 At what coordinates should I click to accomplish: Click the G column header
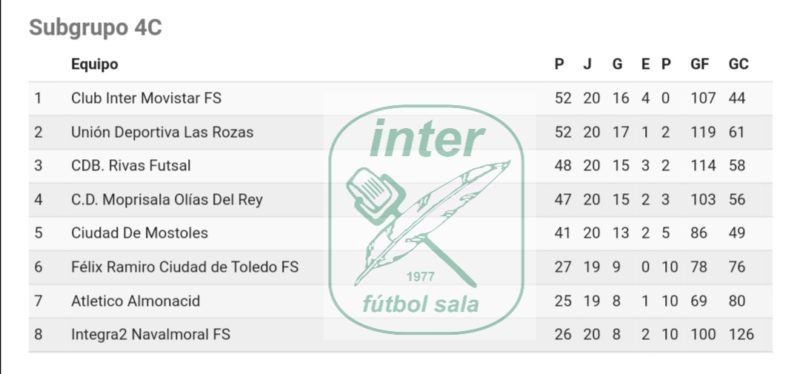pos(617,64)
